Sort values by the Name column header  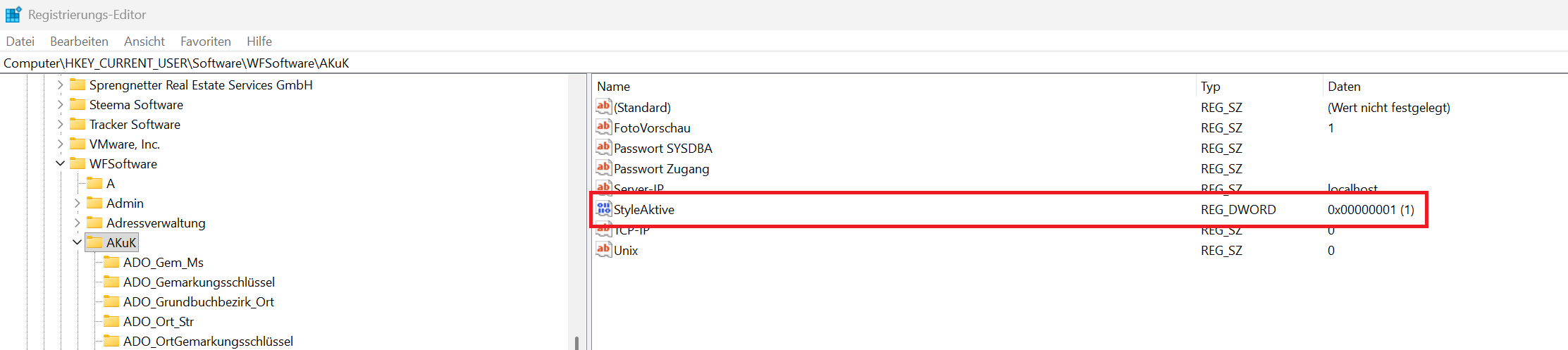pos(613,87)
